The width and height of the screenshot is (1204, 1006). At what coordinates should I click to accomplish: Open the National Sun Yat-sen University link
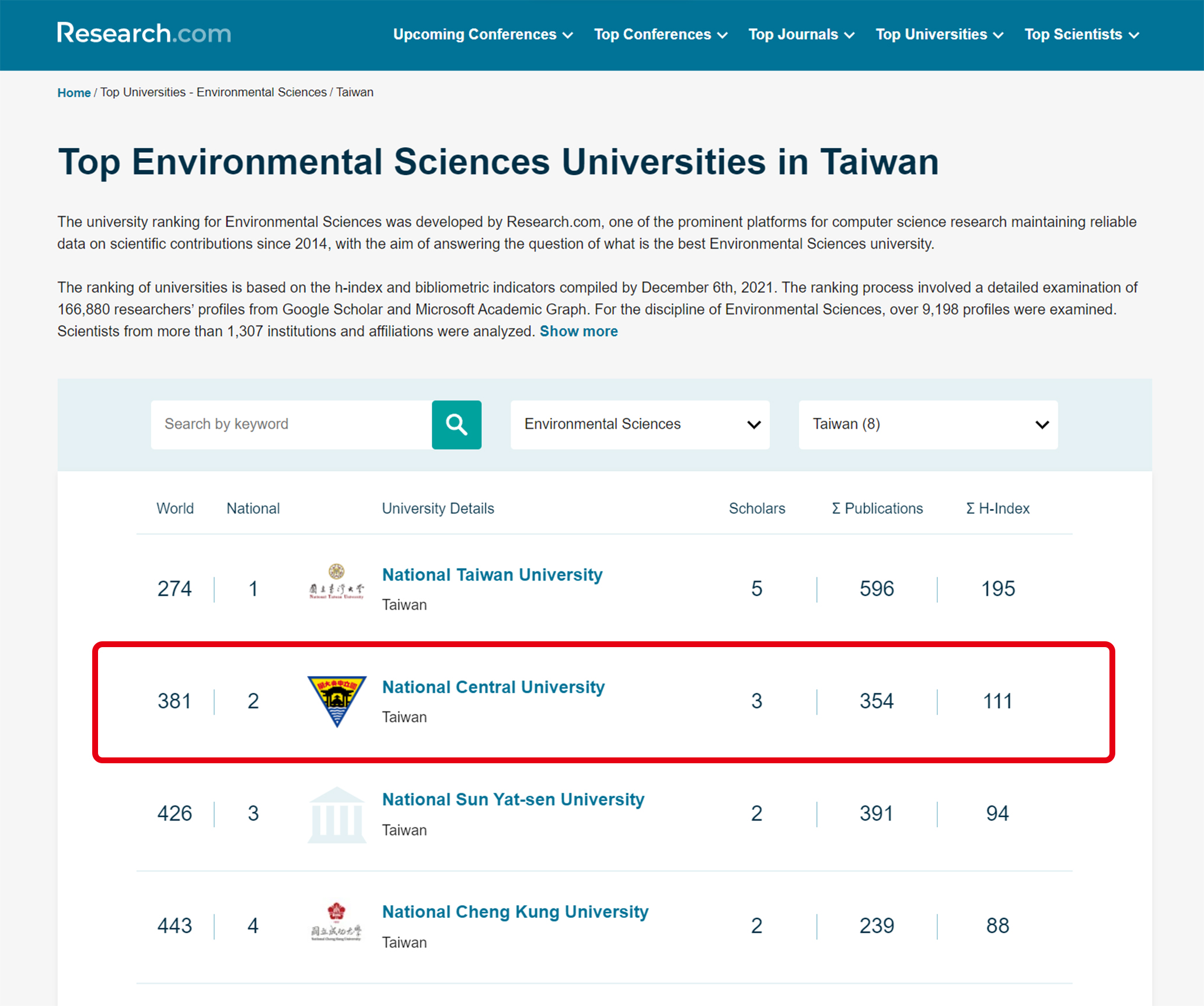point(513,799)
